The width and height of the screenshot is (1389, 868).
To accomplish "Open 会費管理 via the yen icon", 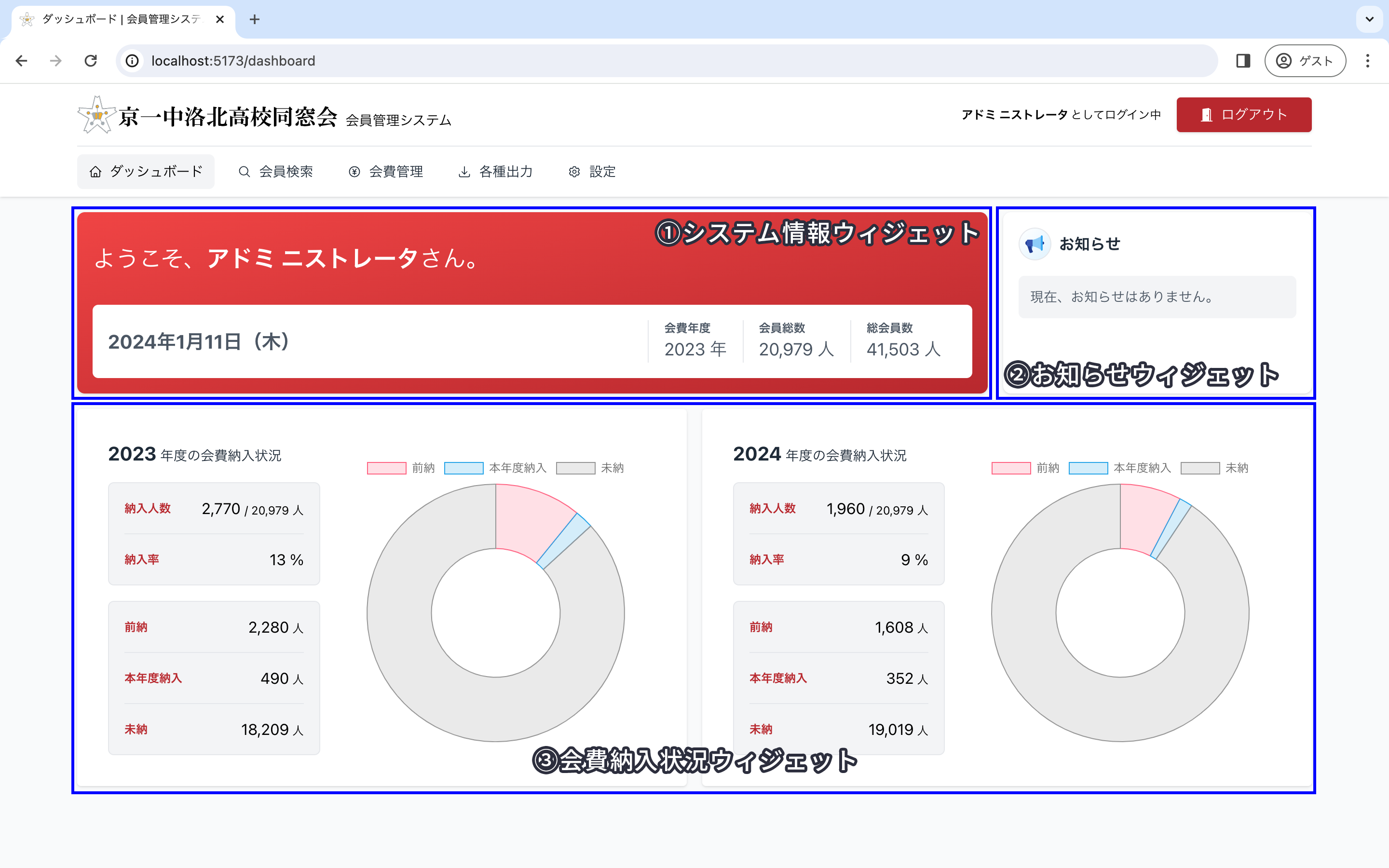I will tap(354, 171).
